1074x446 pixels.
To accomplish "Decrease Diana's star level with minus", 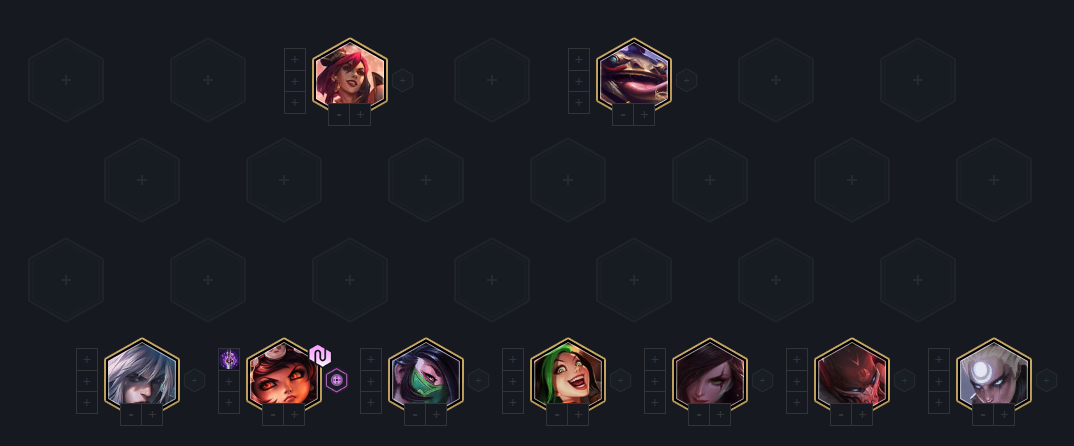I will point(983,414).
